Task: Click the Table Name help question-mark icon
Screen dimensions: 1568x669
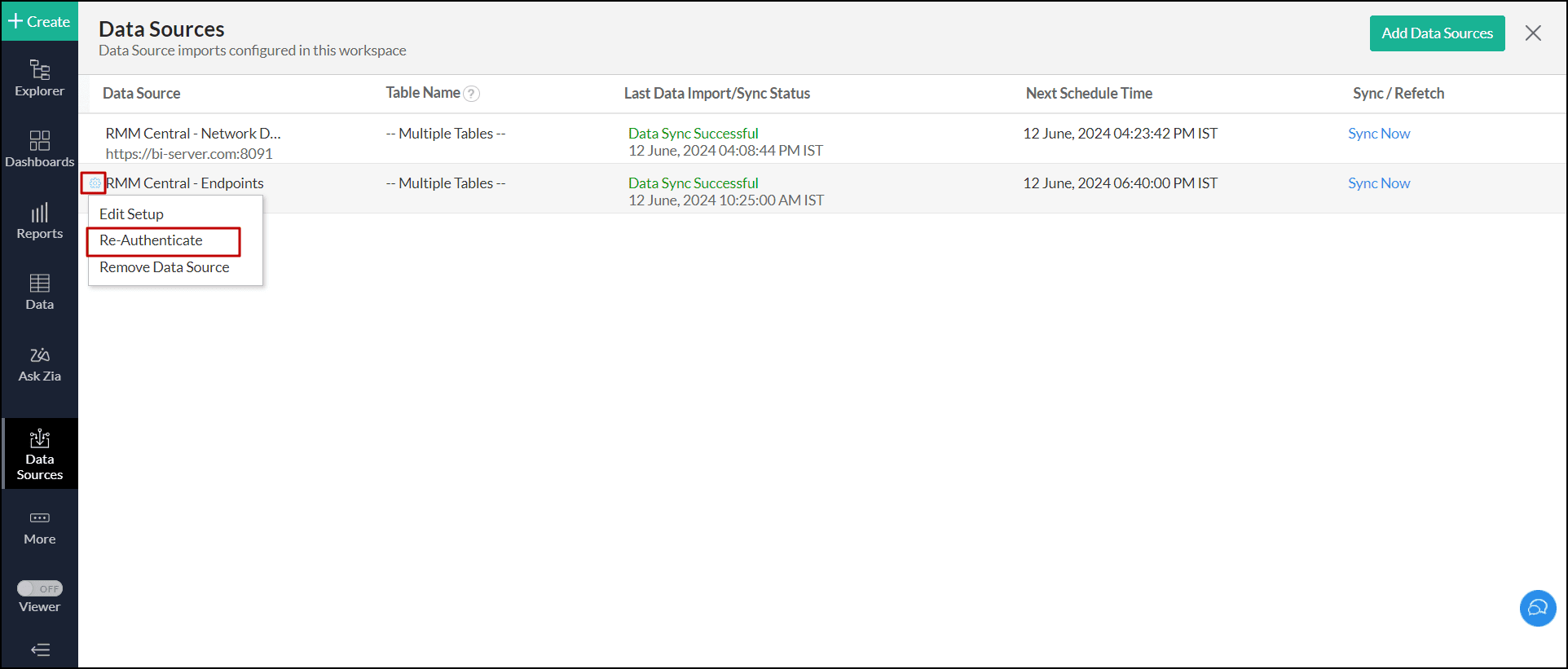Action: [x=471, y=94]
